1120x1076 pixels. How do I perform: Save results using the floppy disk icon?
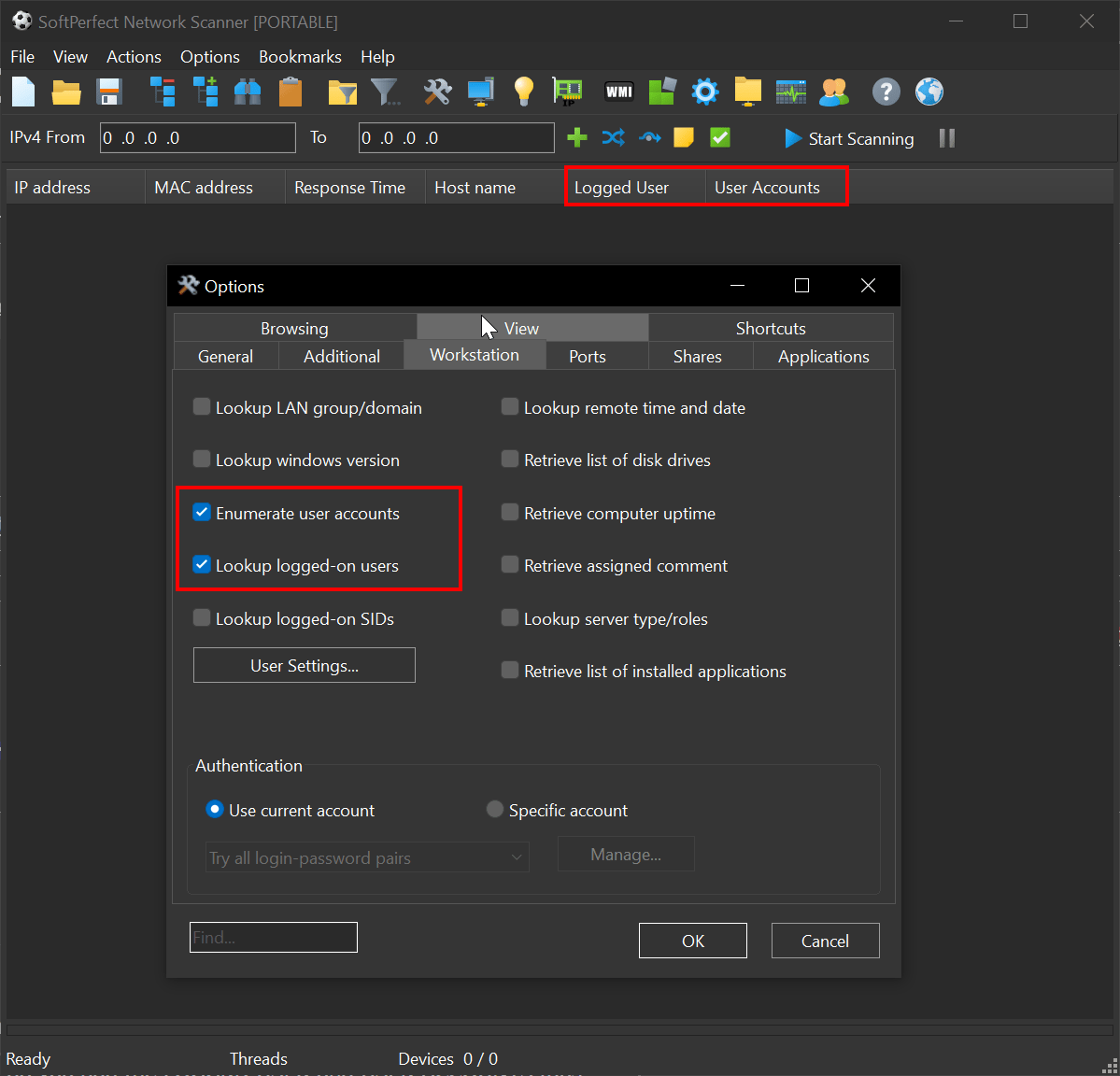coord(109,92)
